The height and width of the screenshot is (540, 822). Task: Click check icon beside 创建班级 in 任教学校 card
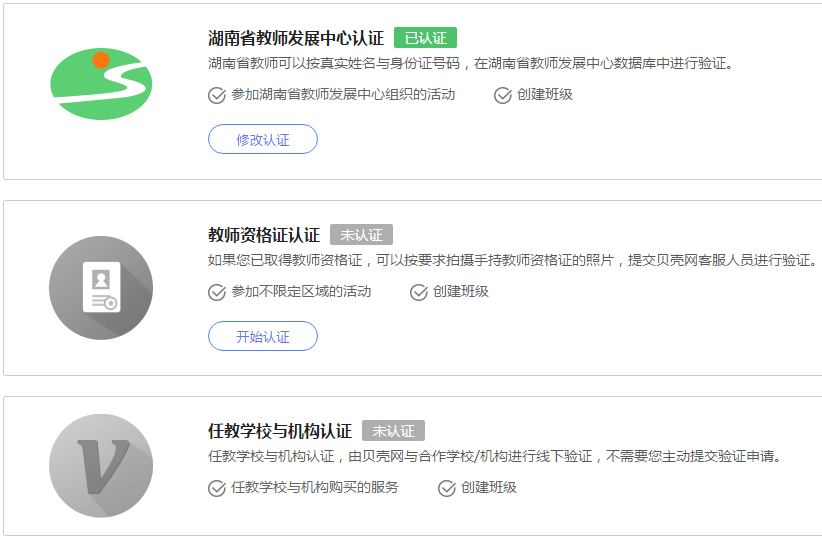447,488
